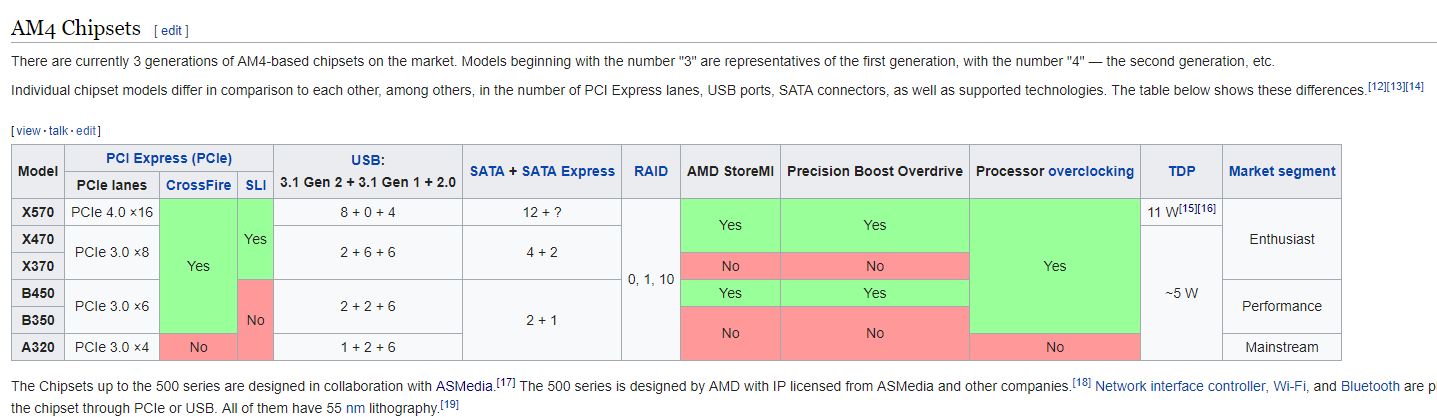
Task: Click the SLI column header link
Action: tap(254, 185)
